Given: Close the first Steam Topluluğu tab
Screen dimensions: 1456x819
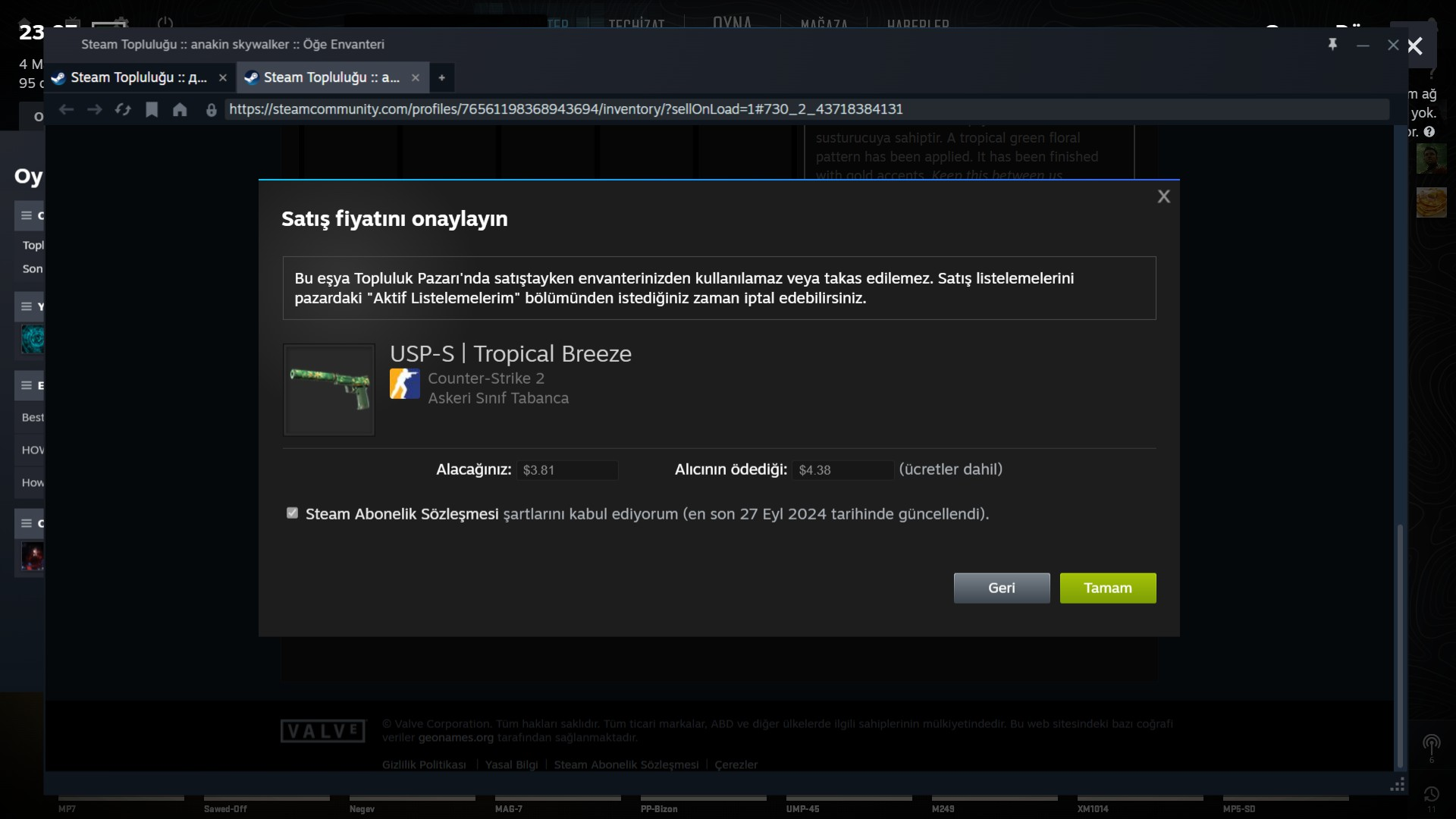Looking at the screenshot, I should tap(222, 77).
